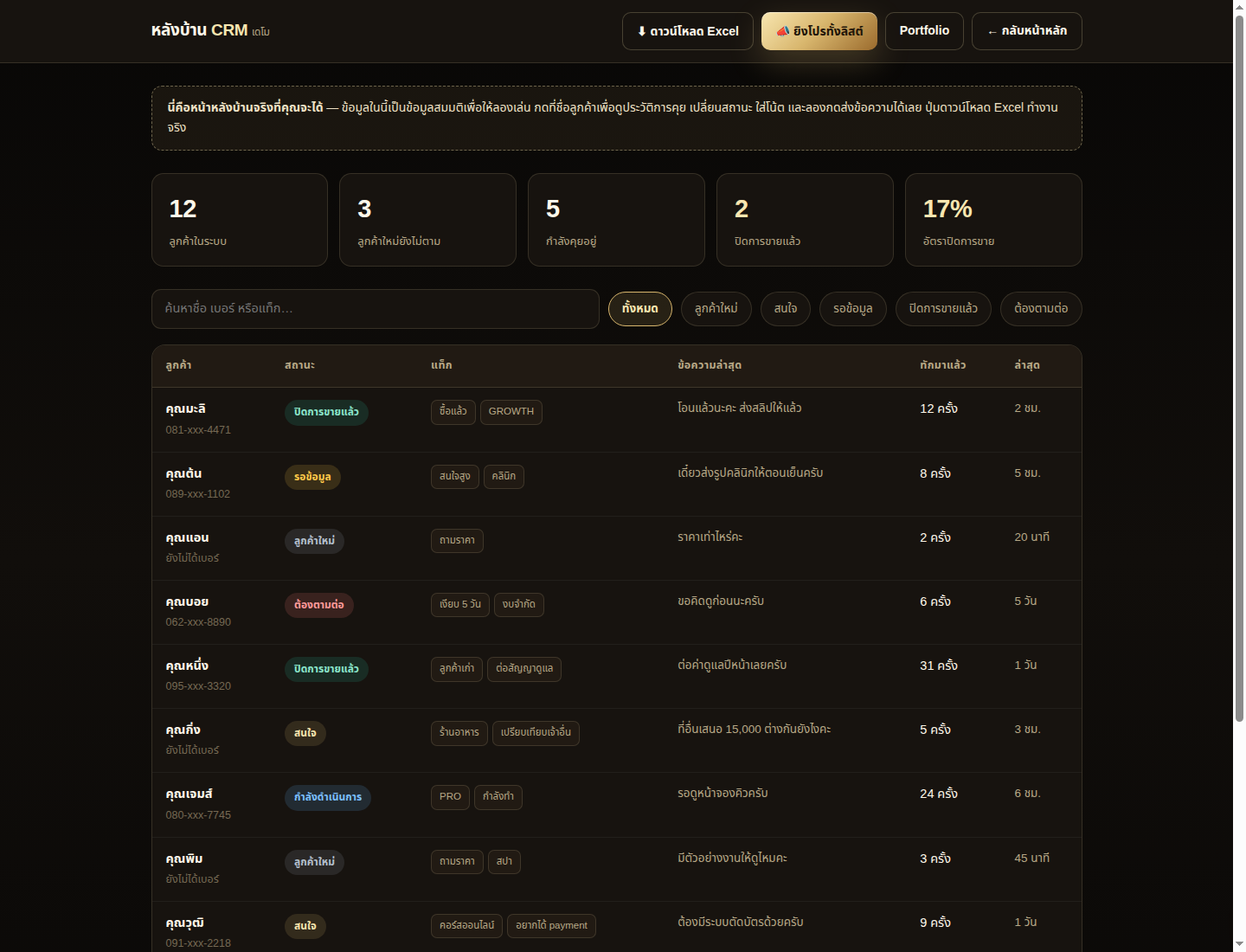This screenshot has width=1246, height=952.
Task: Open customer คุณพิม row
Action: point(617,870)
